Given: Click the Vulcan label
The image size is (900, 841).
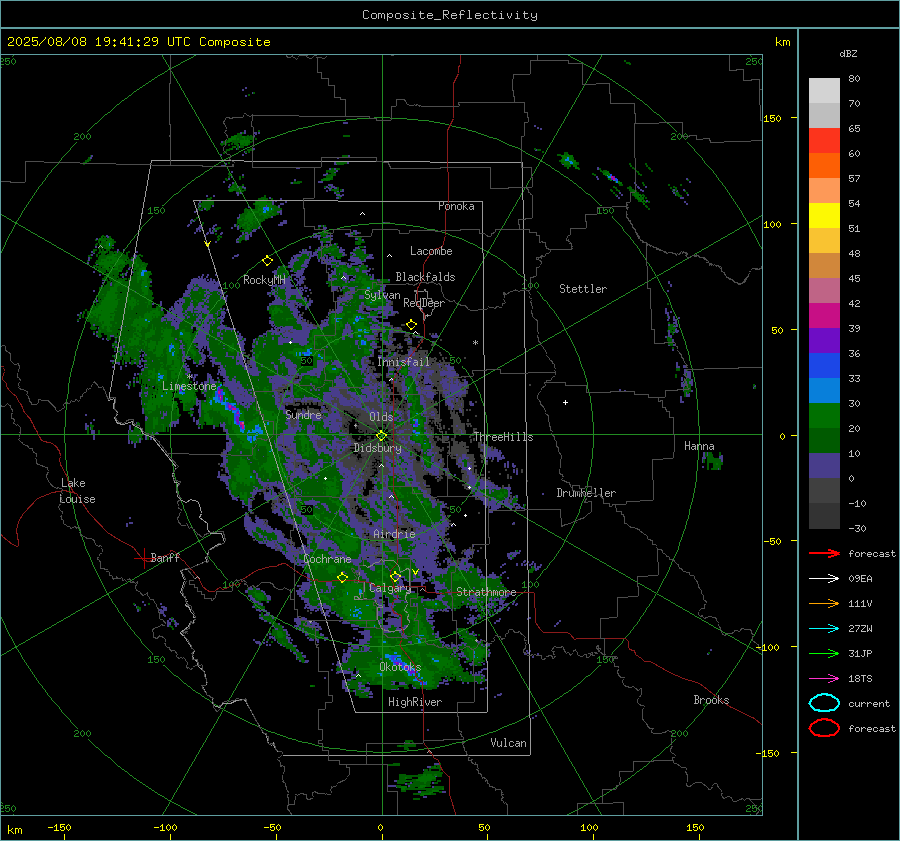Looking at the screenshot, I should pyautogui.click(x=508, y=743).
